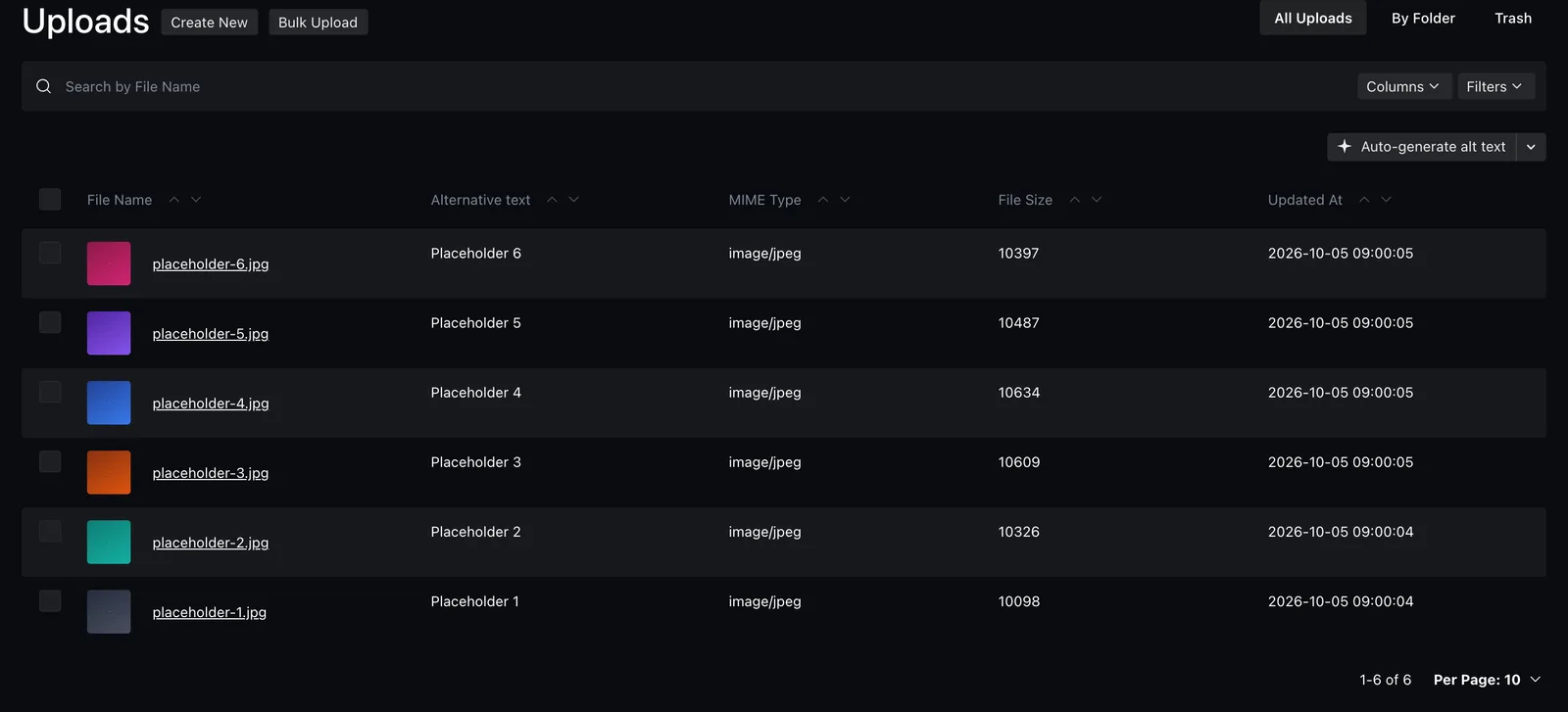Viewport: 1568px width, 712px height.
Task: Open the placeholder-3.jpg link
Action: click(211, 473)
